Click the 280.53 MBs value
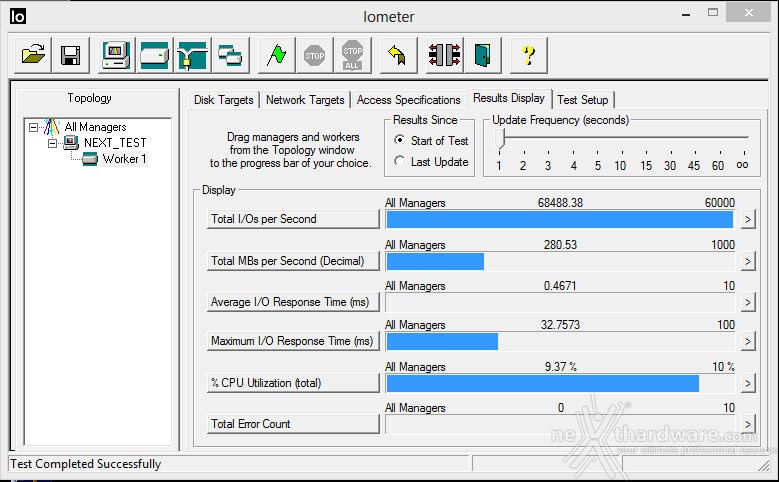 click(x=560, y=244)
